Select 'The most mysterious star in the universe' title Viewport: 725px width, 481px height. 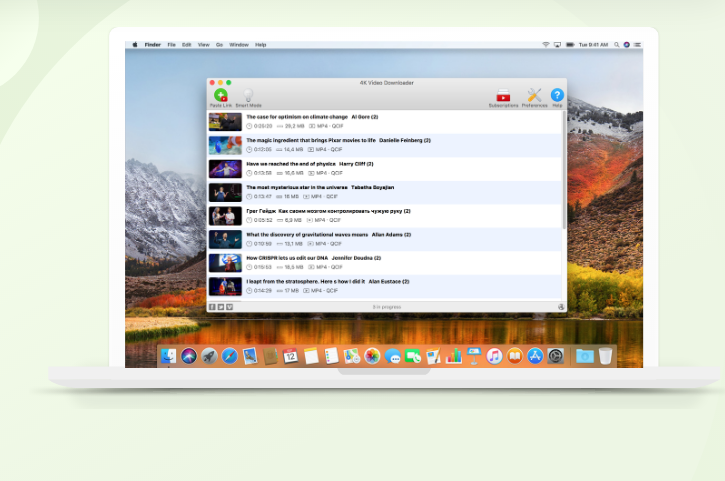tap(297, 187)
